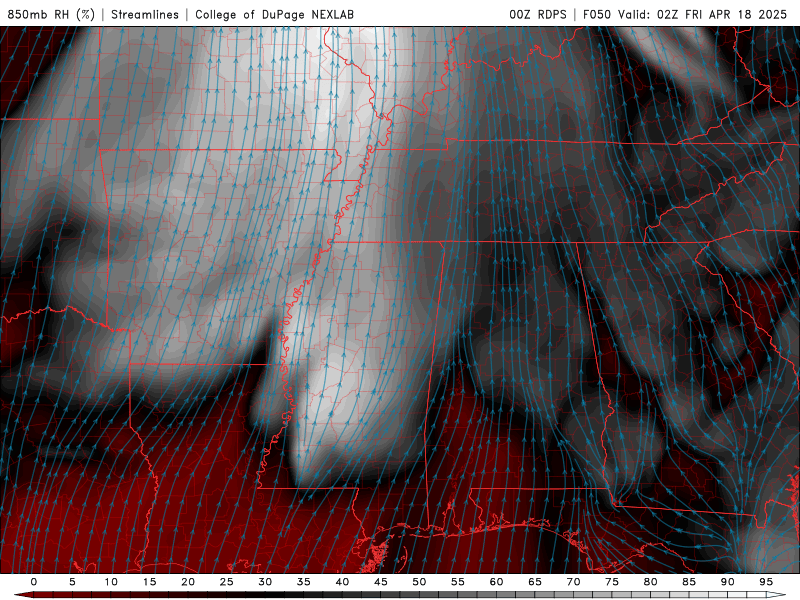
Task: Click the 15 label on the color scale
Action: click(x=149, y=582)
